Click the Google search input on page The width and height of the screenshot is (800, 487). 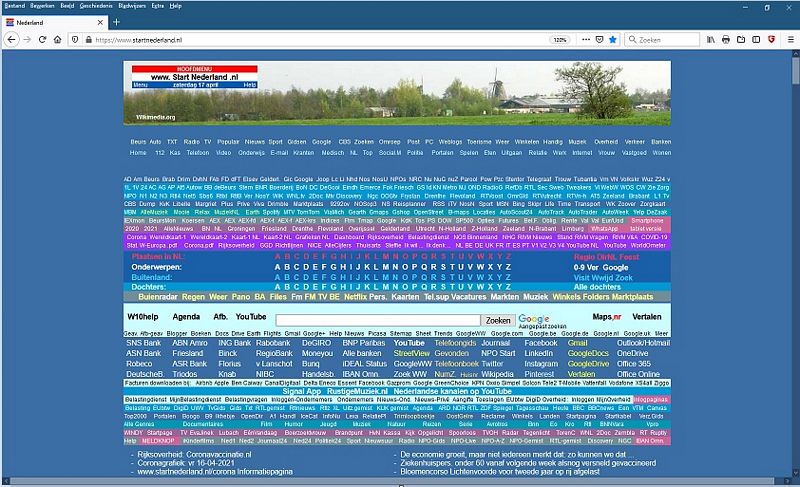point(378,320)
